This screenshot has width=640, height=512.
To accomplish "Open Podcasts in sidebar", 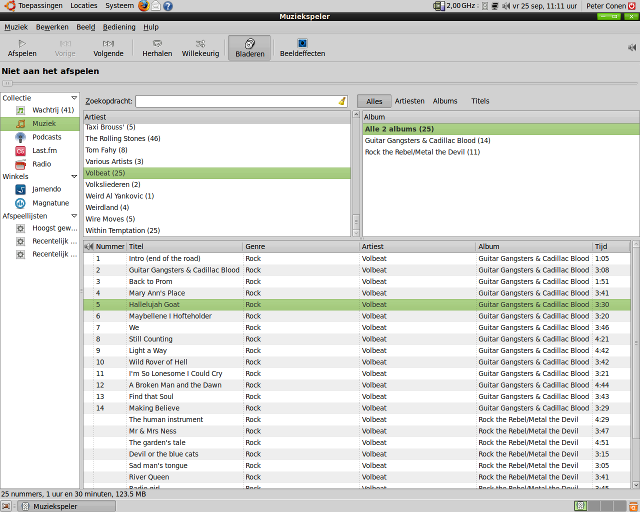I will pyautogui.click(x=40, y=137).
